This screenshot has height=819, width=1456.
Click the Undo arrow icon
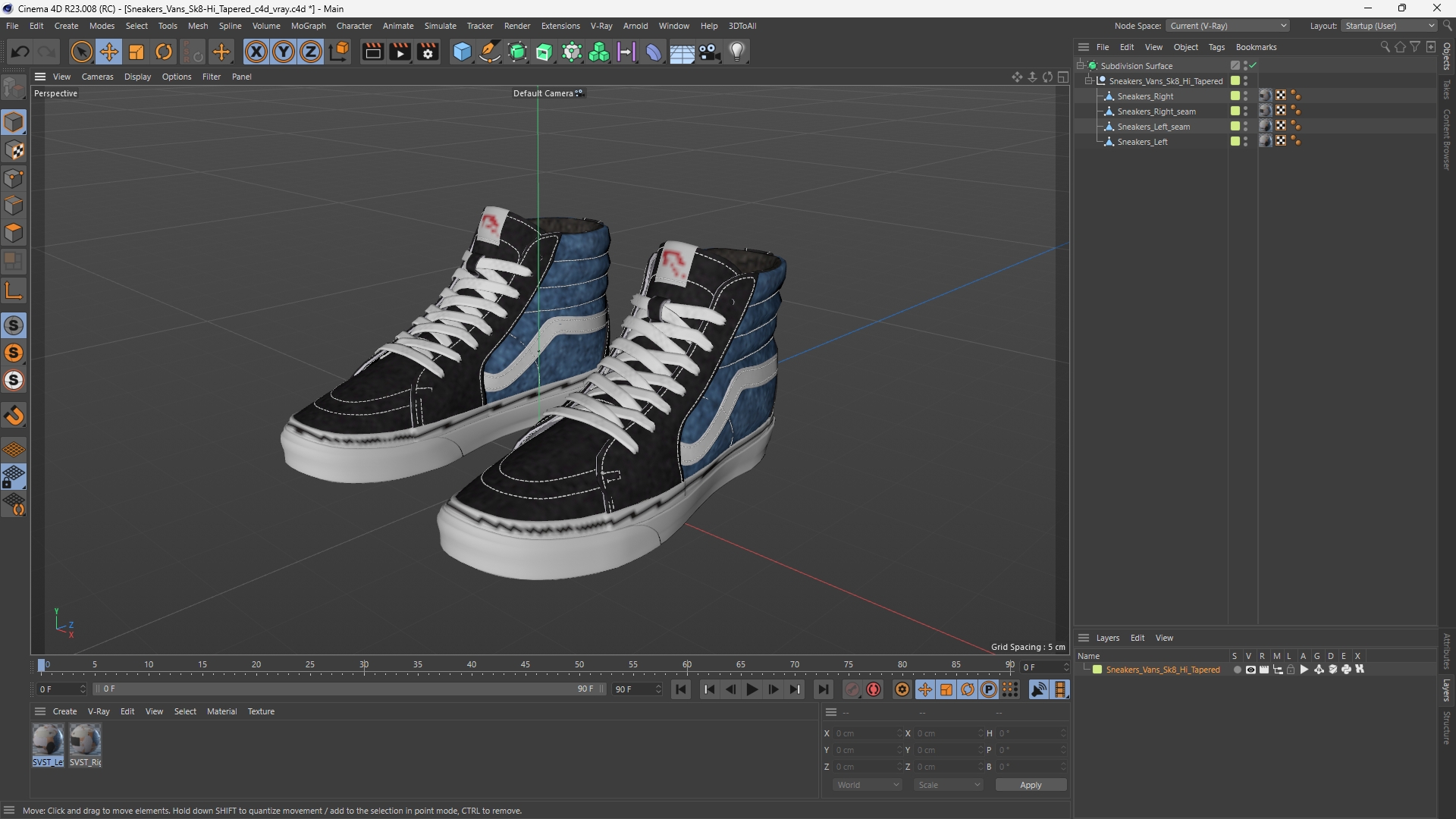tap(20, 52)
